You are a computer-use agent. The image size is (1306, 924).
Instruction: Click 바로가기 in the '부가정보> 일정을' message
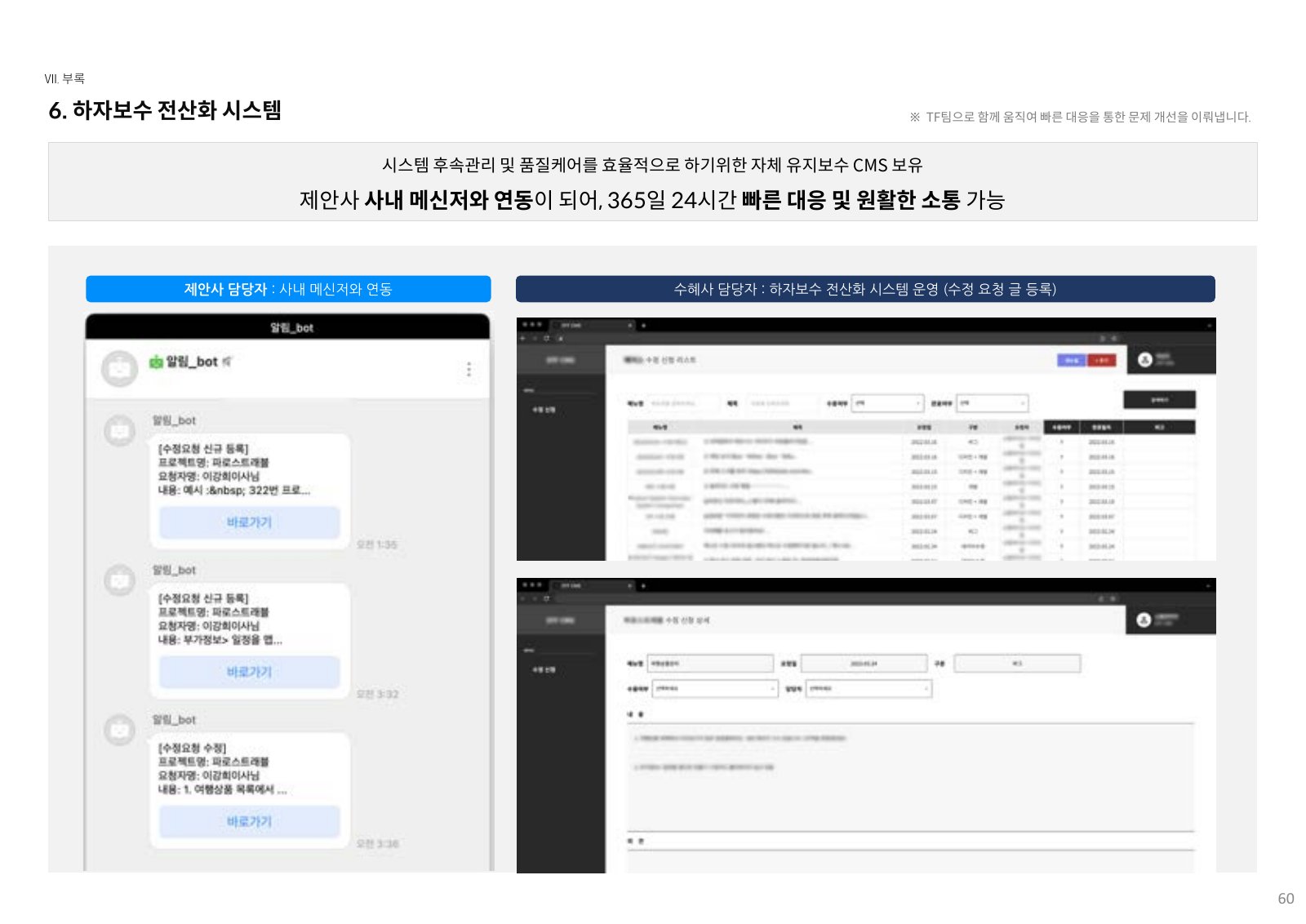tap(250, 672)
